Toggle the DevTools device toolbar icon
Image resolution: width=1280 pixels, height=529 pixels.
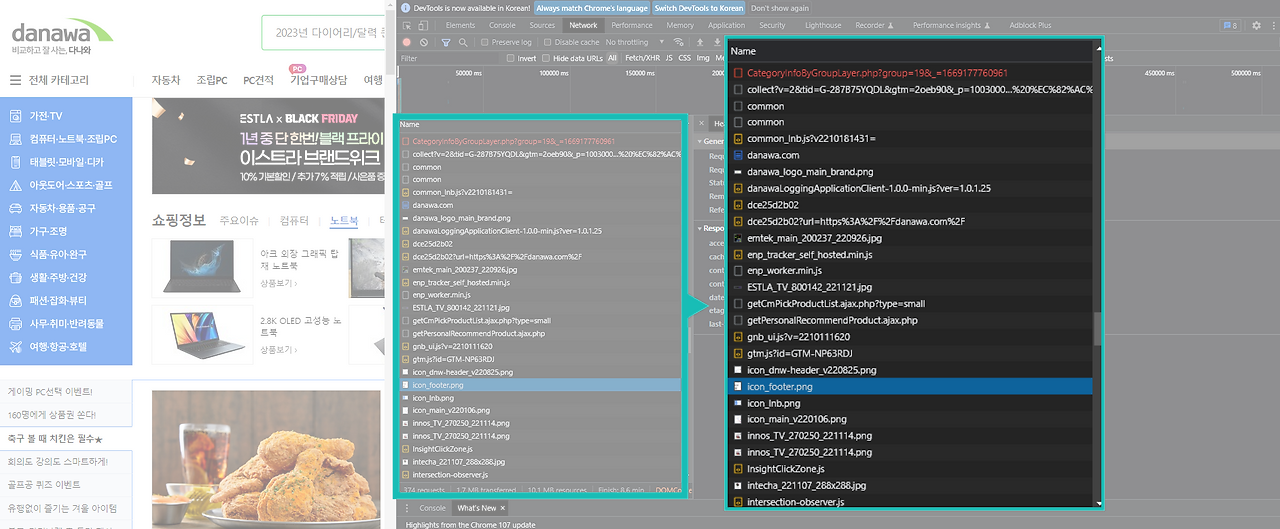[425, 25]
